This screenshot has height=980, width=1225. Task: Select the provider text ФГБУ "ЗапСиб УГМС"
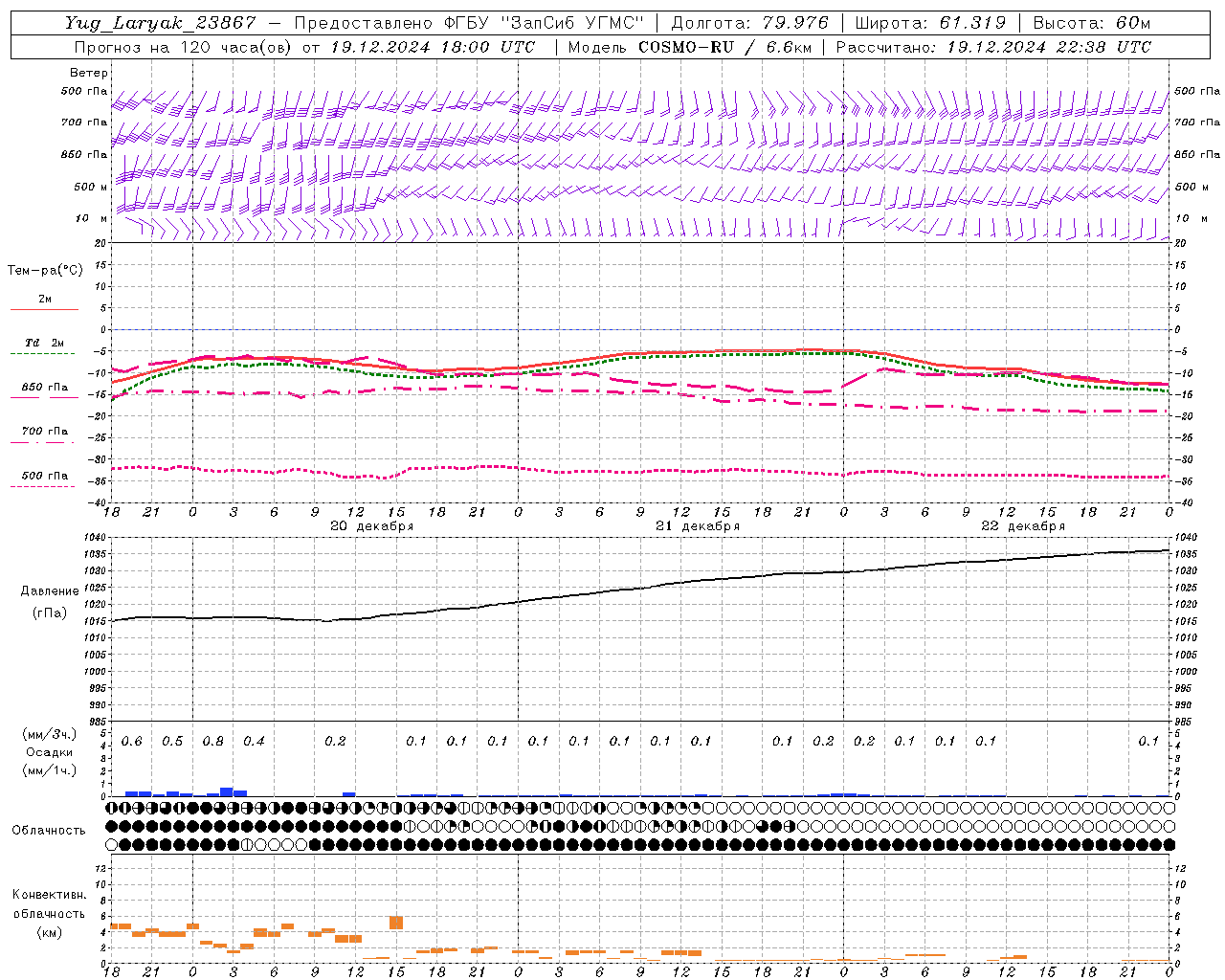pyautogui.click(x=544, y=23)
